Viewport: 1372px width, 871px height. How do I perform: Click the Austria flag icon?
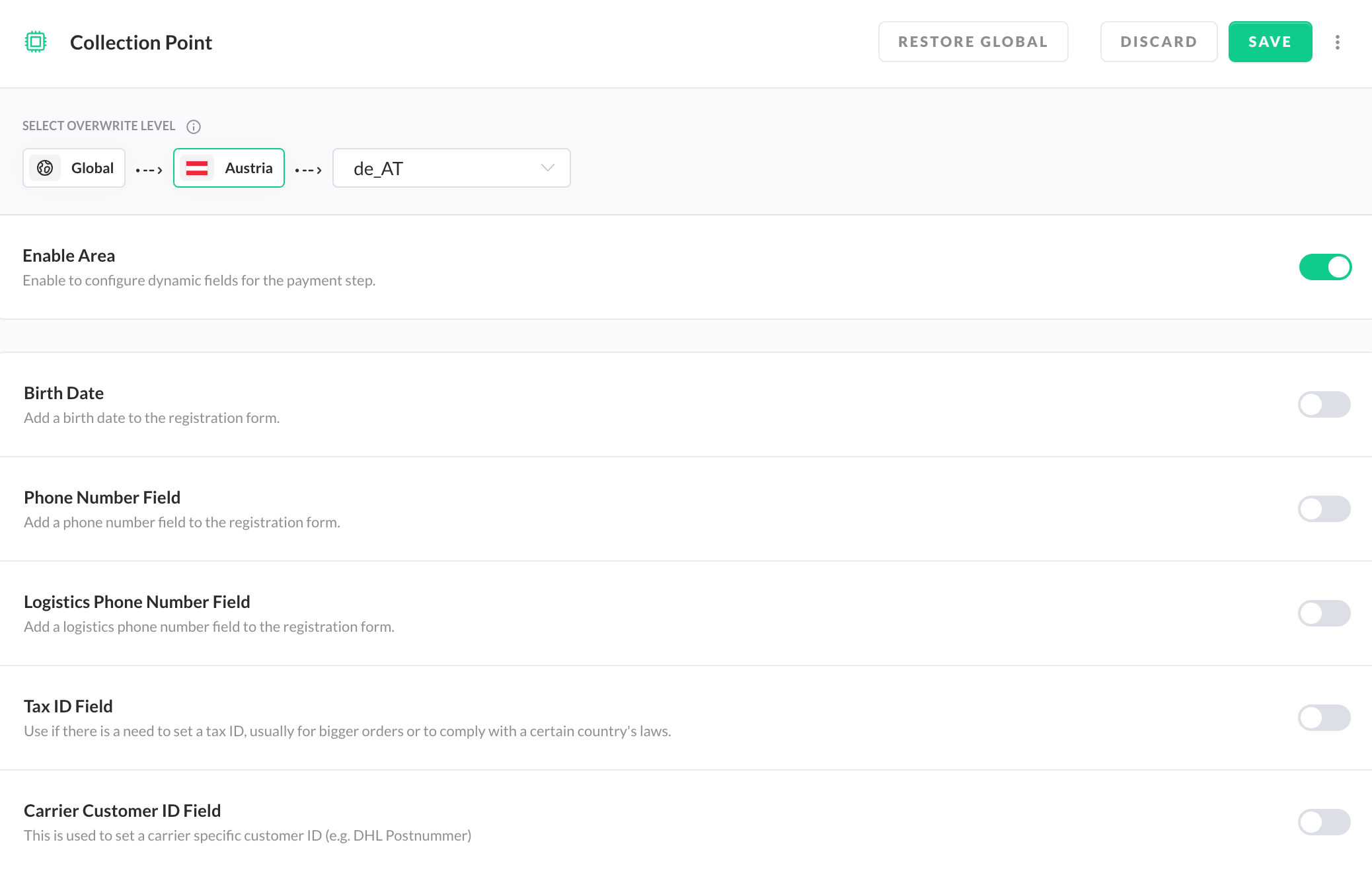click(197, 168)
